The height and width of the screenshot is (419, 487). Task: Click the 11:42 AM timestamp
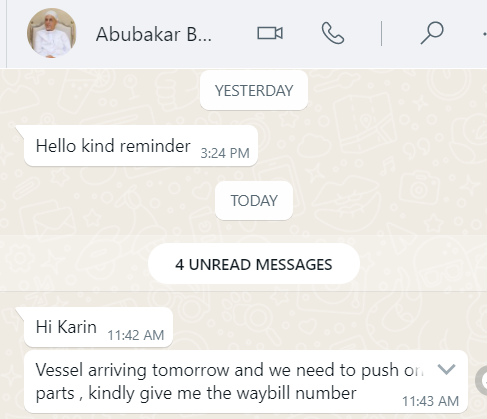[x=136, y=335]
